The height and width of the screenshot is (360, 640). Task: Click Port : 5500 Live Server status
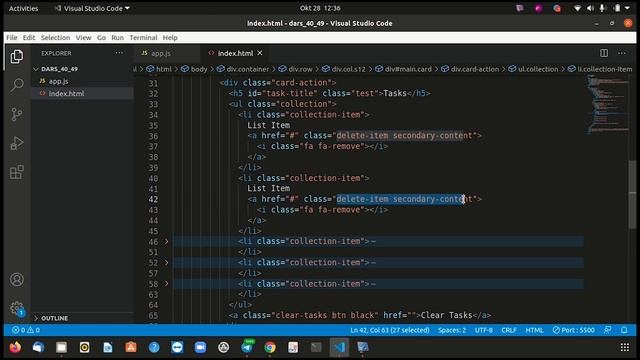[x=573, y=330]
